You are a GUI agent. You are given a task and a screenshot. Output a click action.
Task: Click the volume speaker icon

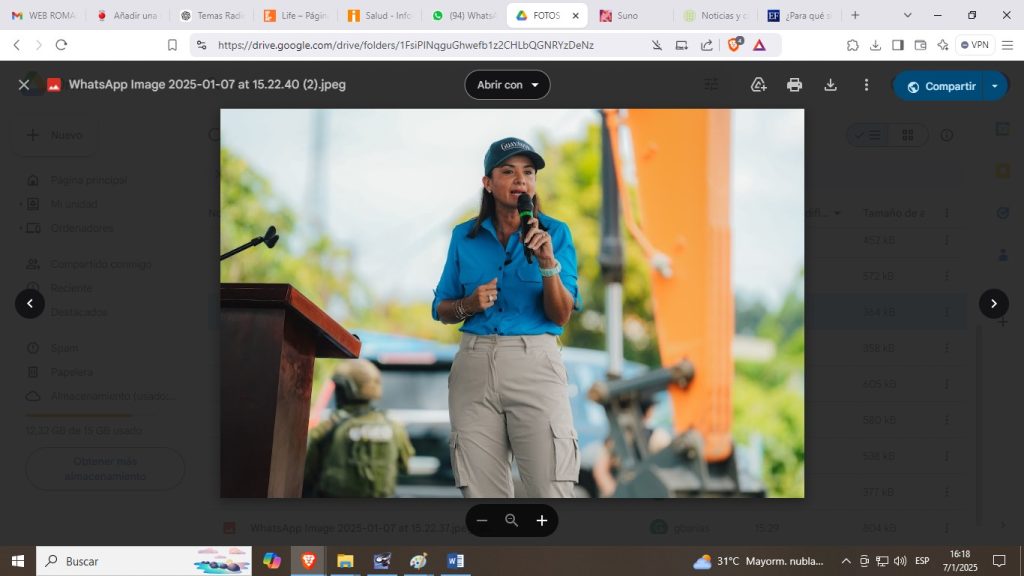tap(900, 561)
